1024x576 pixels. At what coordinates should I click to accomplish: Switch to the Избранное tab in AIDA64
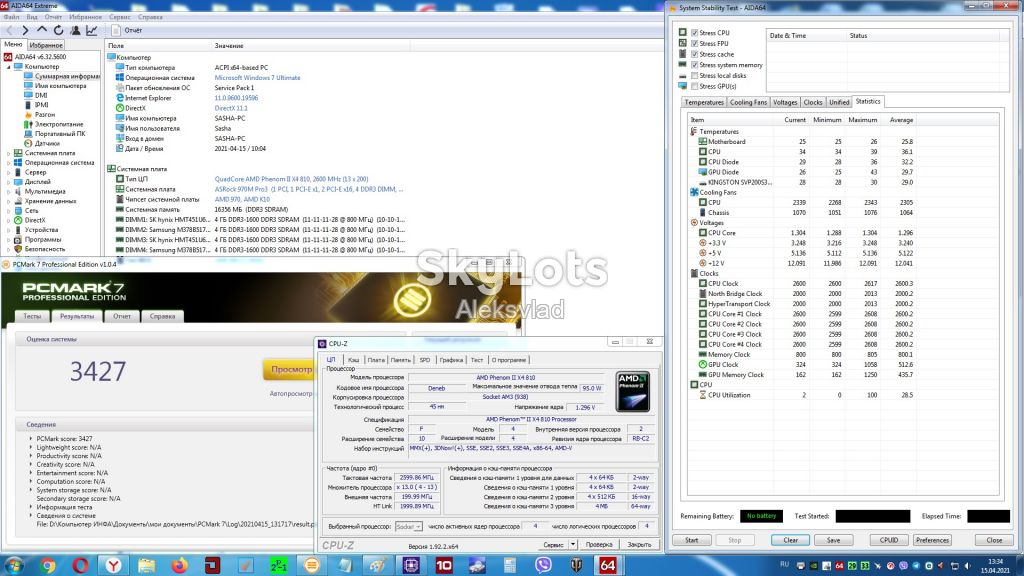[46, 45]
